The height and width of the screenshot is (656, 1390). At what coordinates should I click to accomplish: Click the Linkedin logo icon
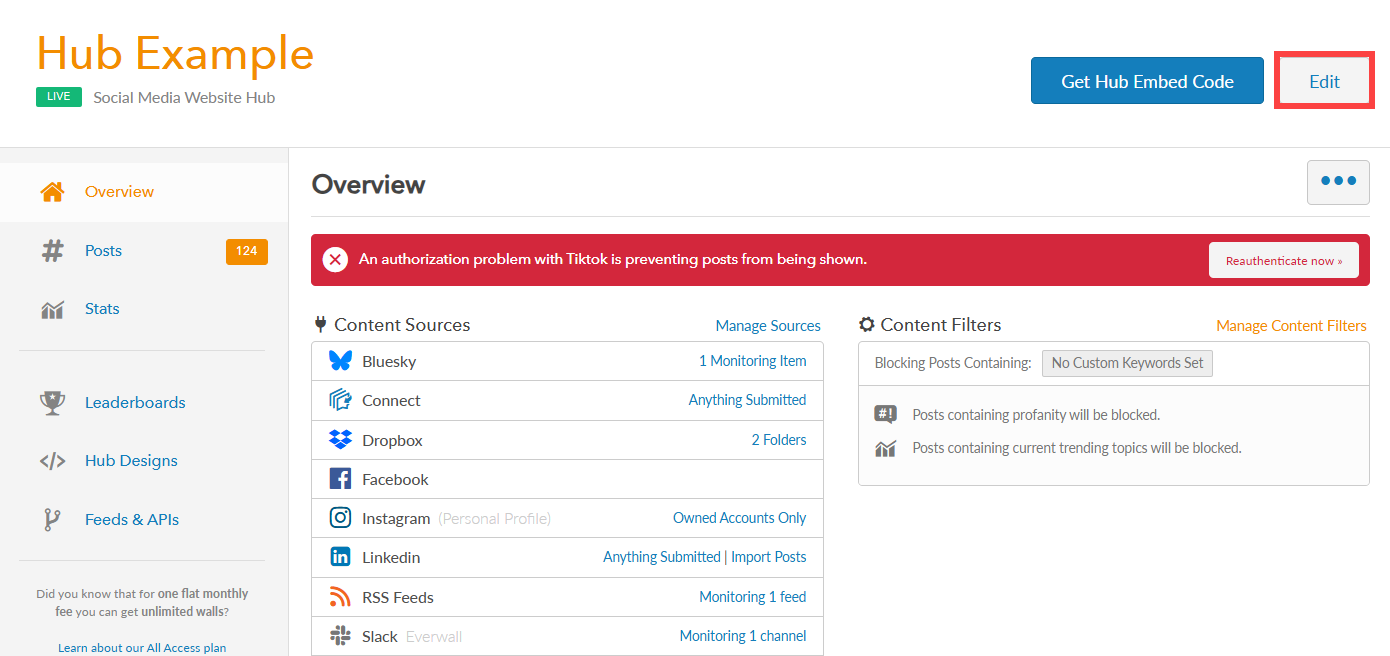click(340, 557)
